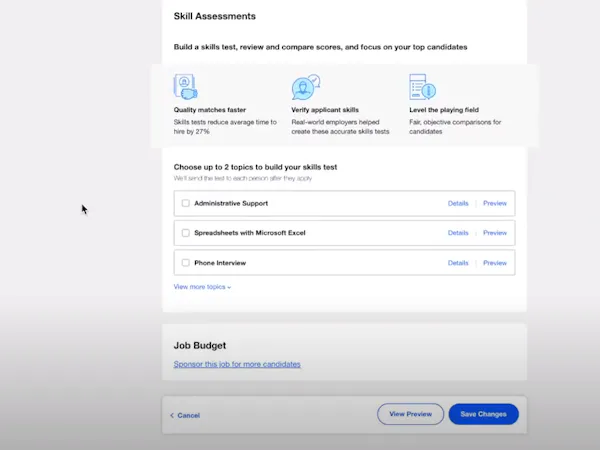Click the Job Budget heading
Viewport: 600px width, 450px height.
[x=200, y=345]
